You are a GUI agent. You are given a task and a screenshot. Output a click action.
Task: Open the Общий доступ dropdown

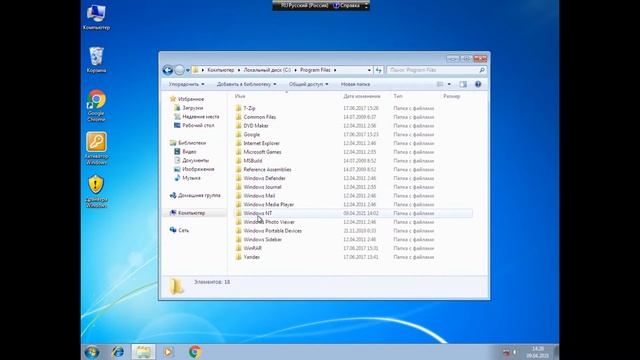click(x=308, y=84)
